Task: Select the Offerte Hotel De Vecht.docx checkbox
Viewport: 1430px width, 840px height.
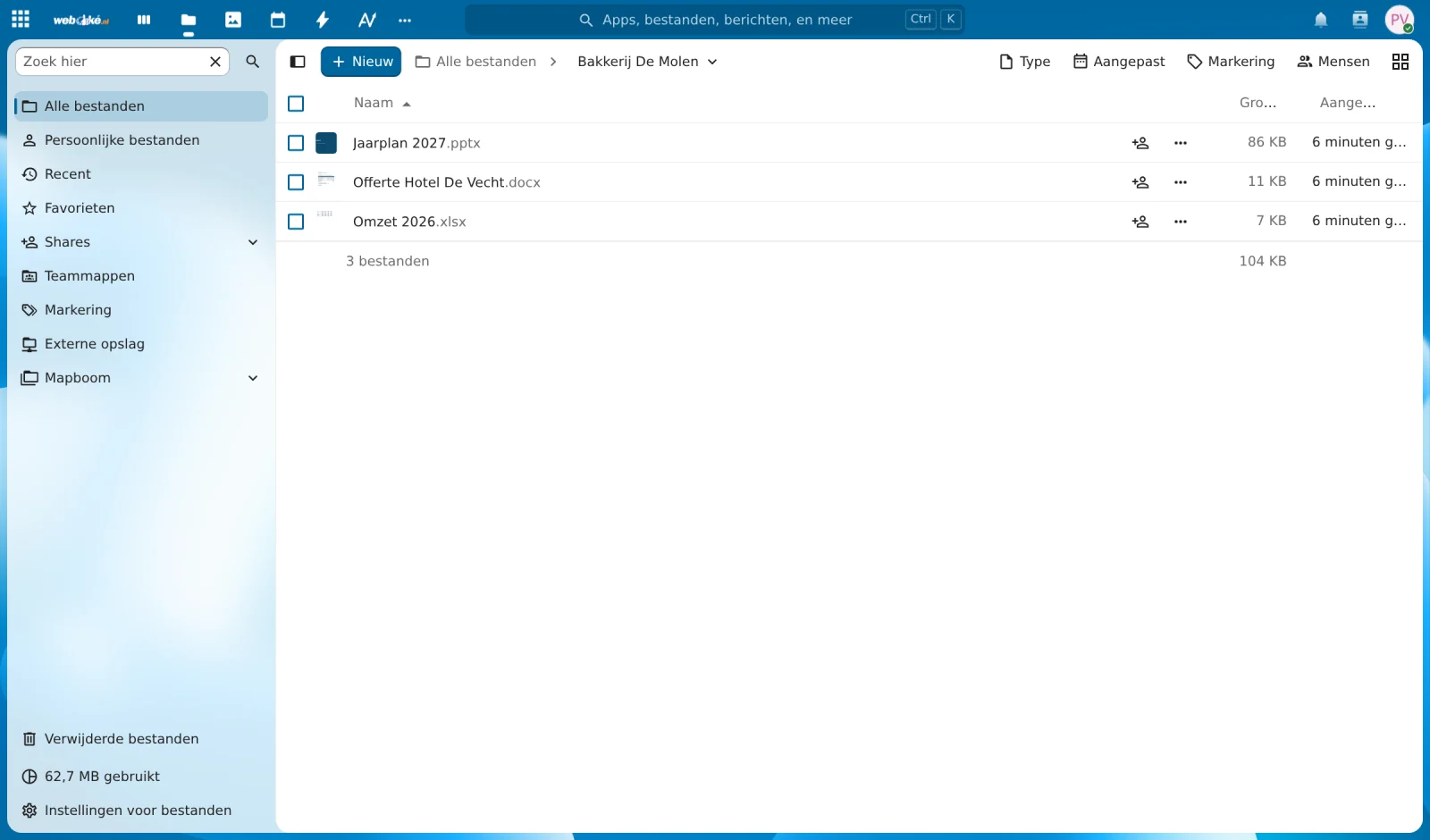Action: [x=296, y=182]
